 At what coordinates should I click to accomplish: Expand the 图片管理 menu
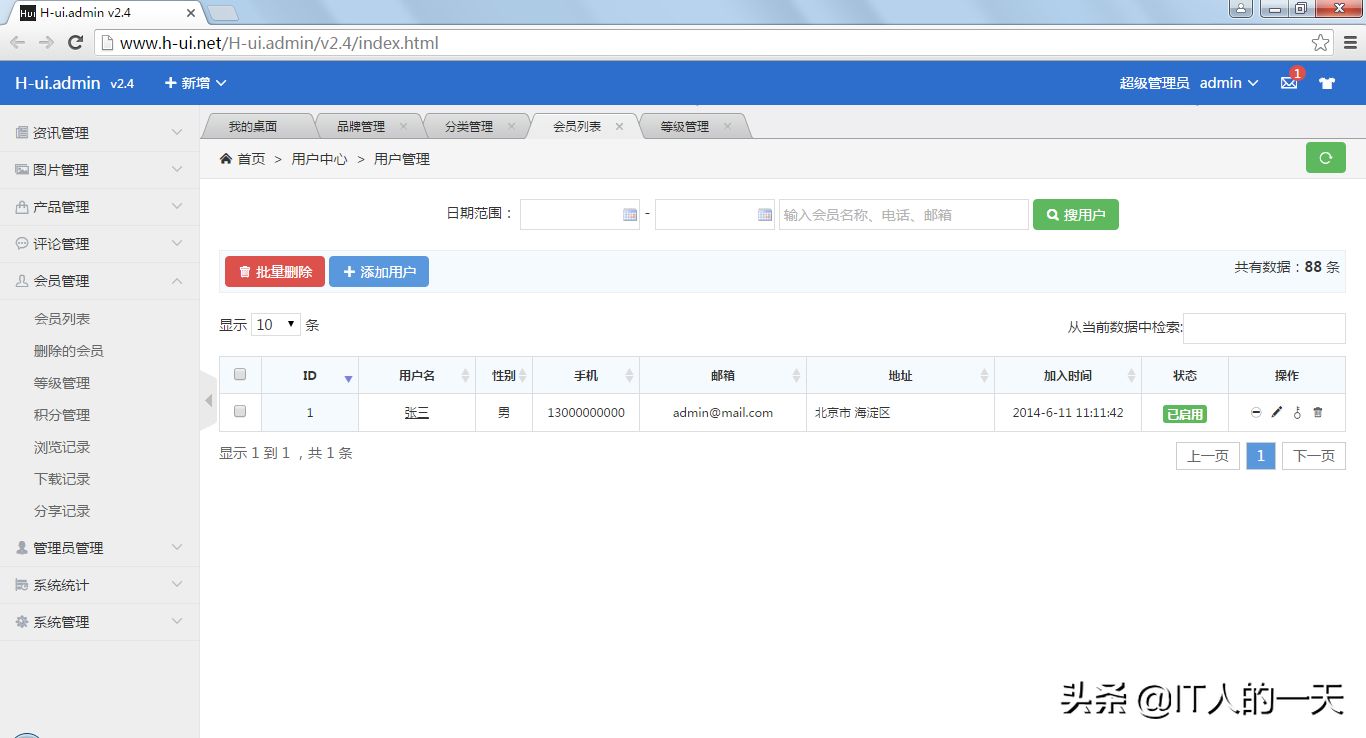click(x=100, y=170)
